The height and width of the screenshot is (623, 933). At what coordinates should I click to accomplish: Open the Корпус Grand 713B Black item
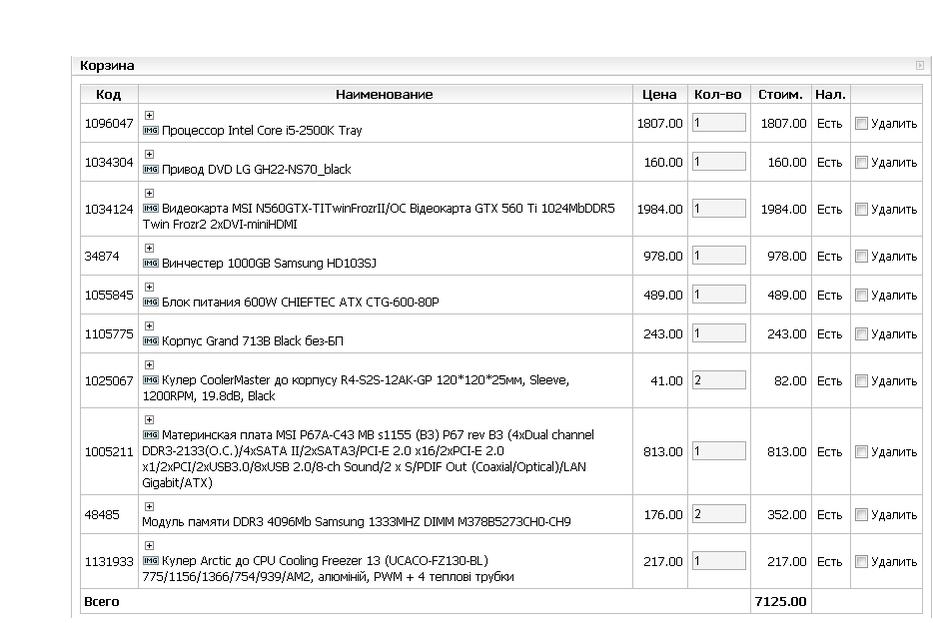click(252, 341)
